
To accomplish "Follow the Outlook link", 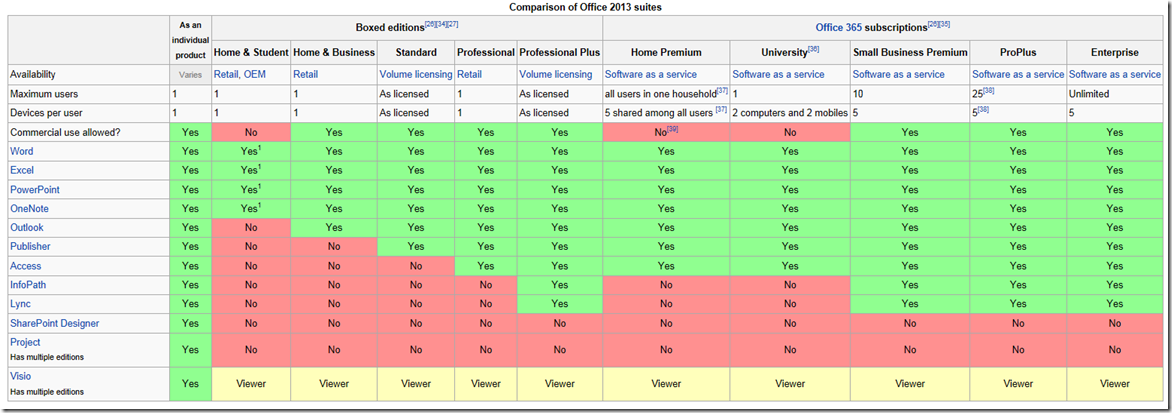I will 25,227.
